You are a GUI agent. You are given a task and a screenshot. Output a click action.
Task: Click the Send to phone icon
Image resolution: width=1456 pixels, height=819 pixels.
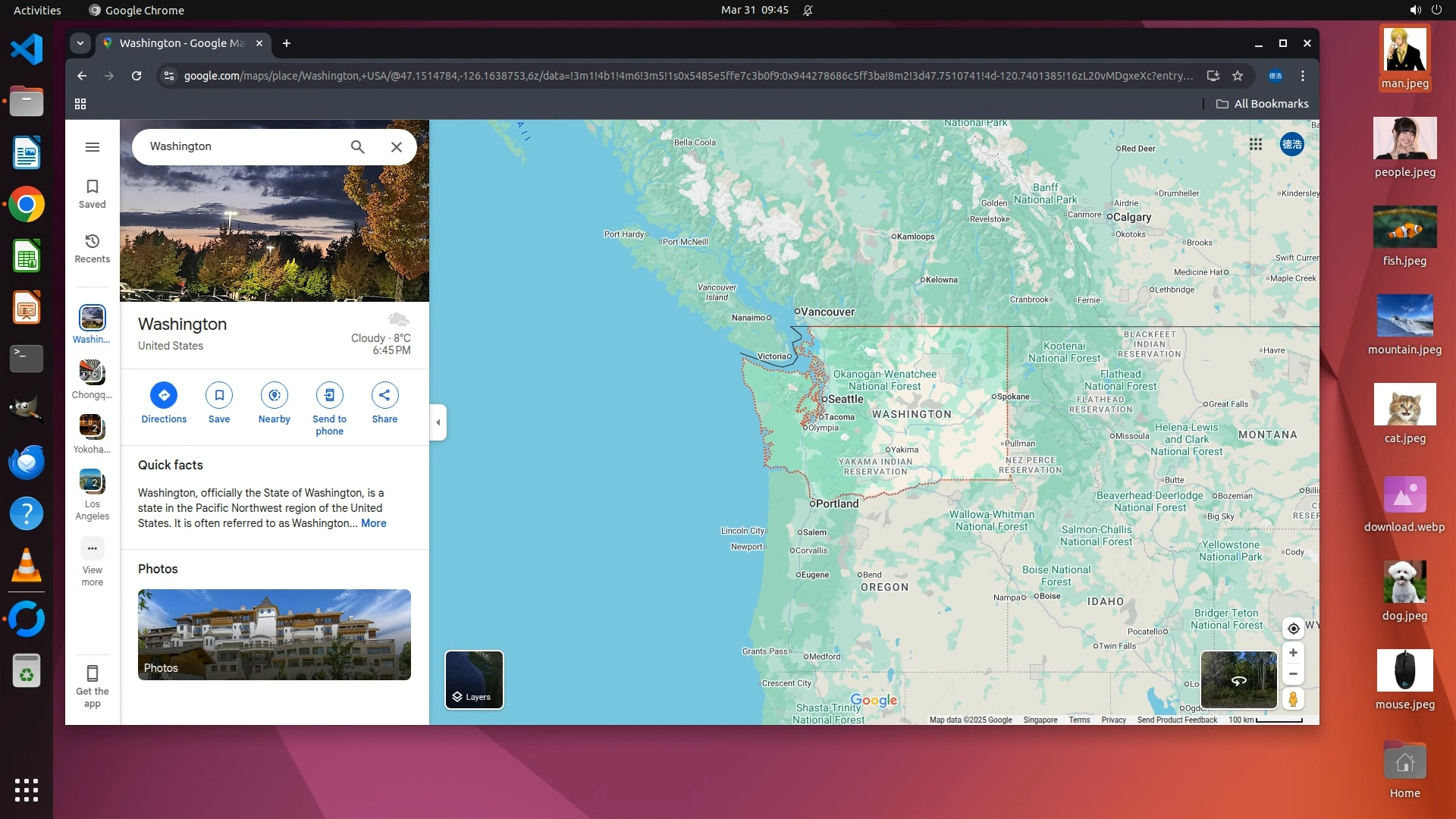coord(329,395)
